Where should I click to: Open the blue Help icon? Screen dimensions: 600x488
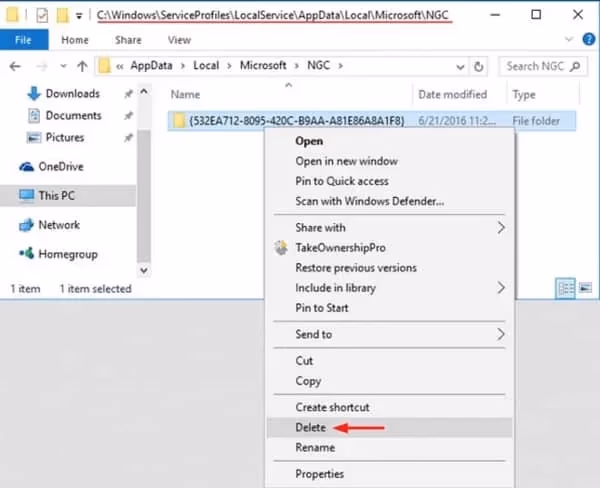pos(589,39)
